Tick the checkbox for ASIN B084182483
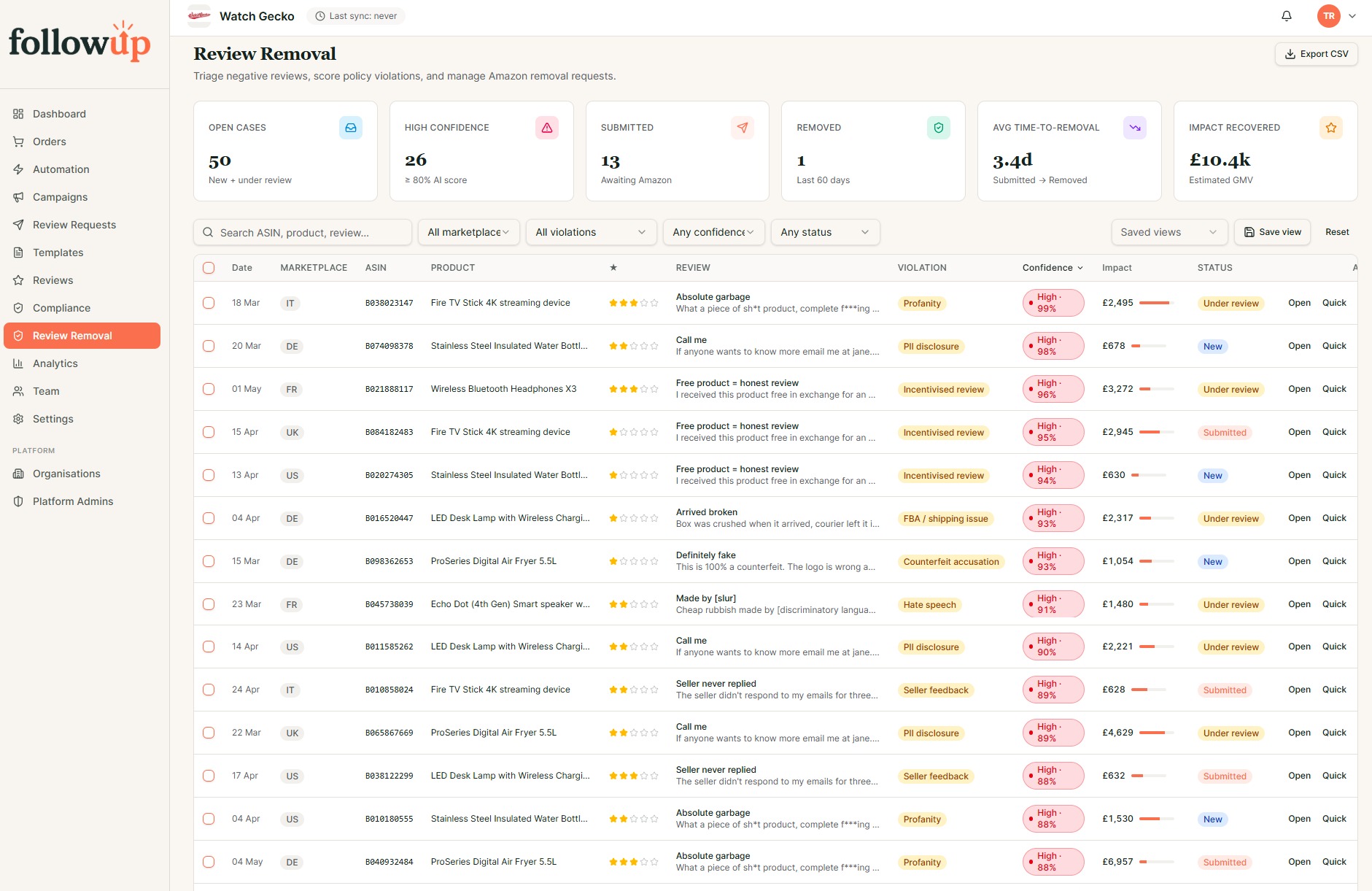Viewport: 1372px width, 891px height. point(209,432)
